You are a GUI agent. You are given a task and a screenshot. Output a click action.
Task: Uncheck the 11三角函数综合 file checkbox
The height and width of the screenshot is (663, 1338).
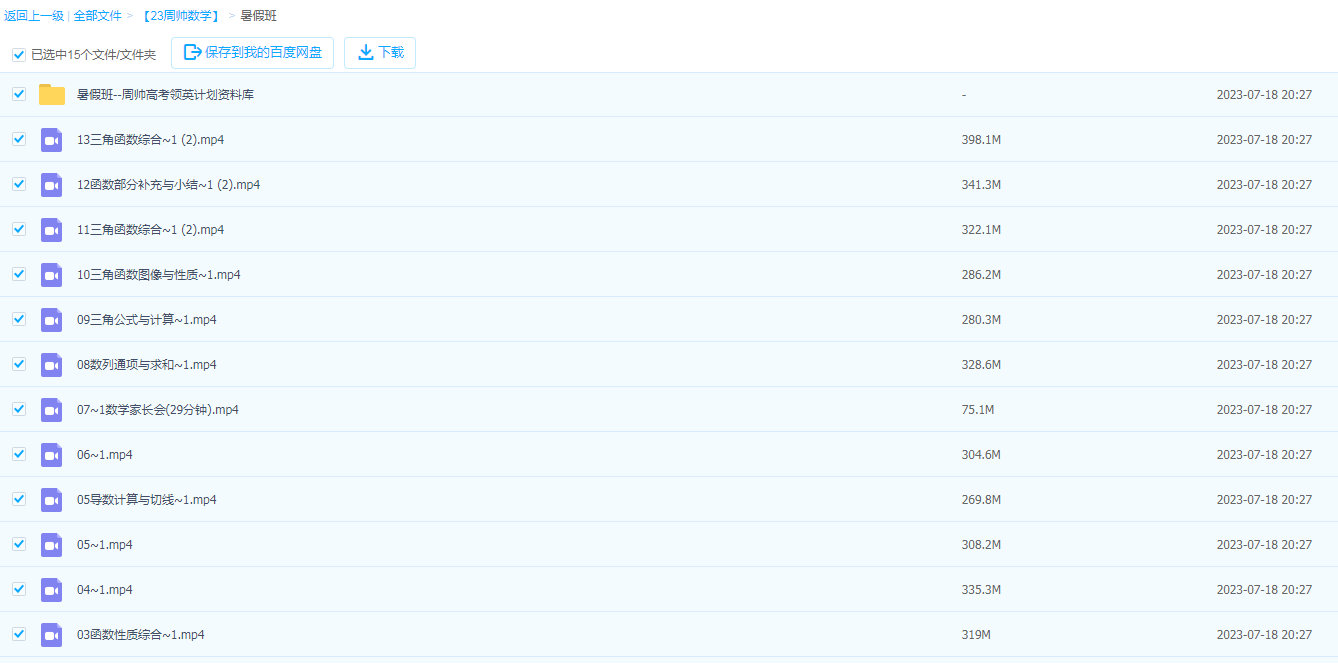point(19,229)
